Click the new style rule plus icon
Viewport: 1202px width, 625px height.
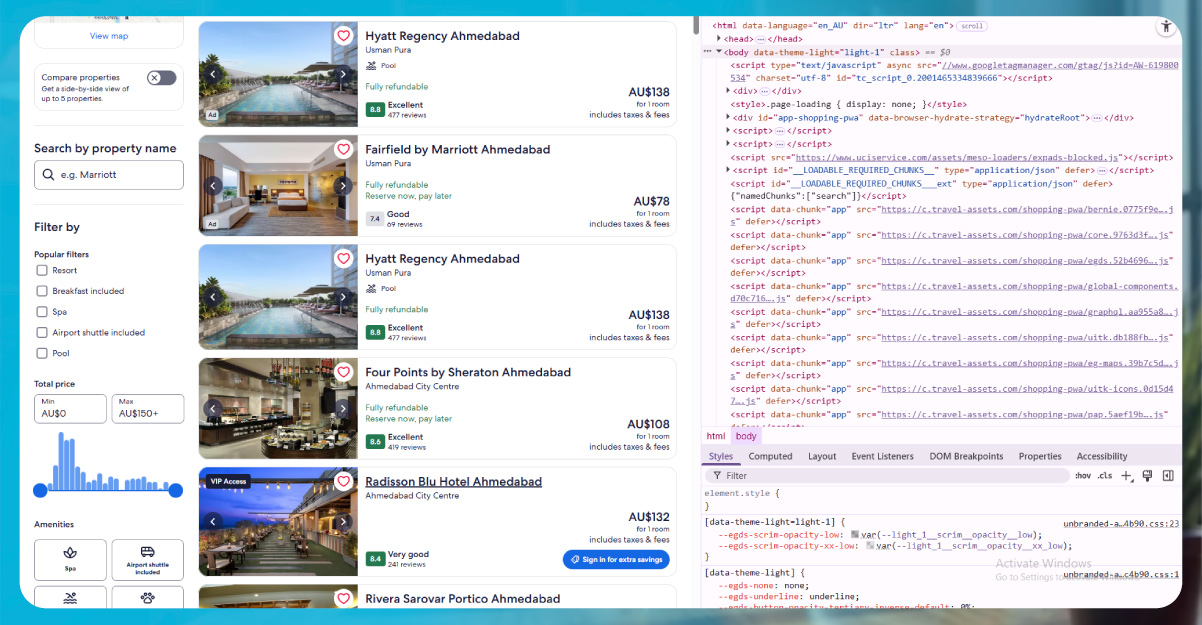pos(1126,475)
